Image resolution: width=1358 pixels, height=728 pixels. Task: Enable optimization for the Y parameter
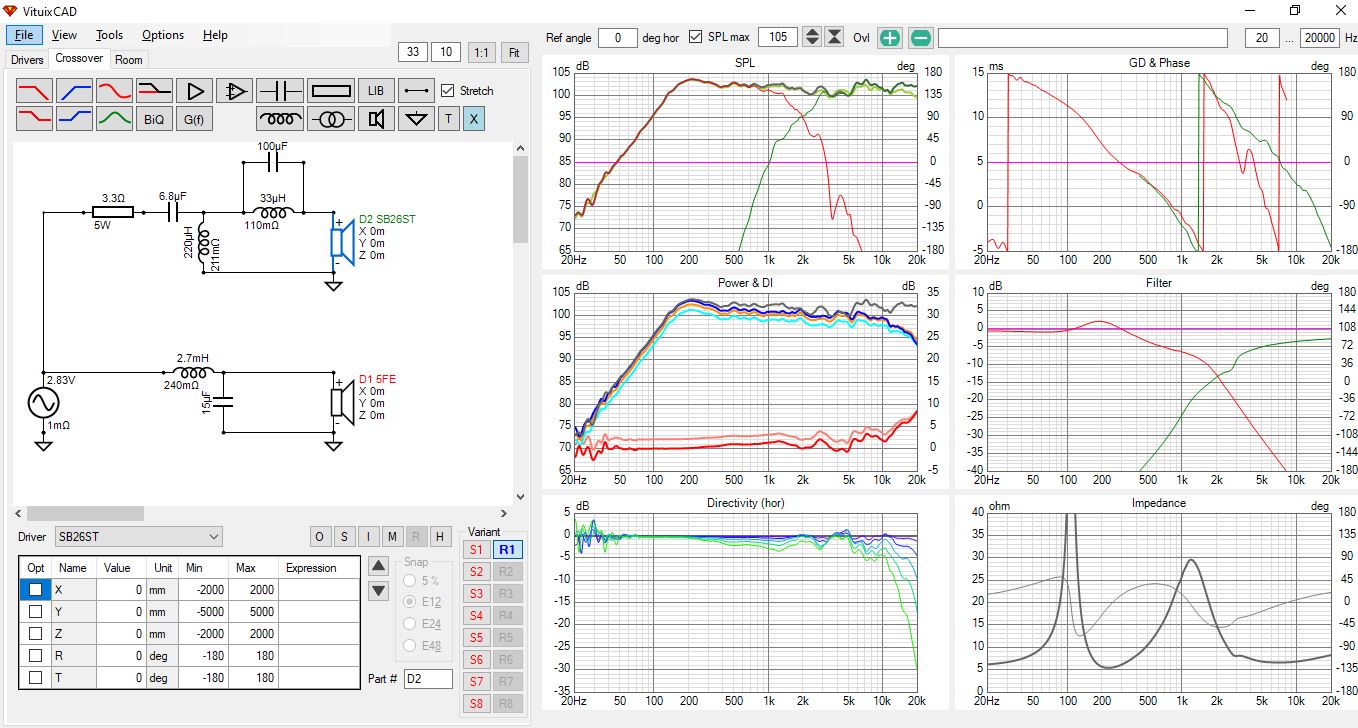pos(35,611)
